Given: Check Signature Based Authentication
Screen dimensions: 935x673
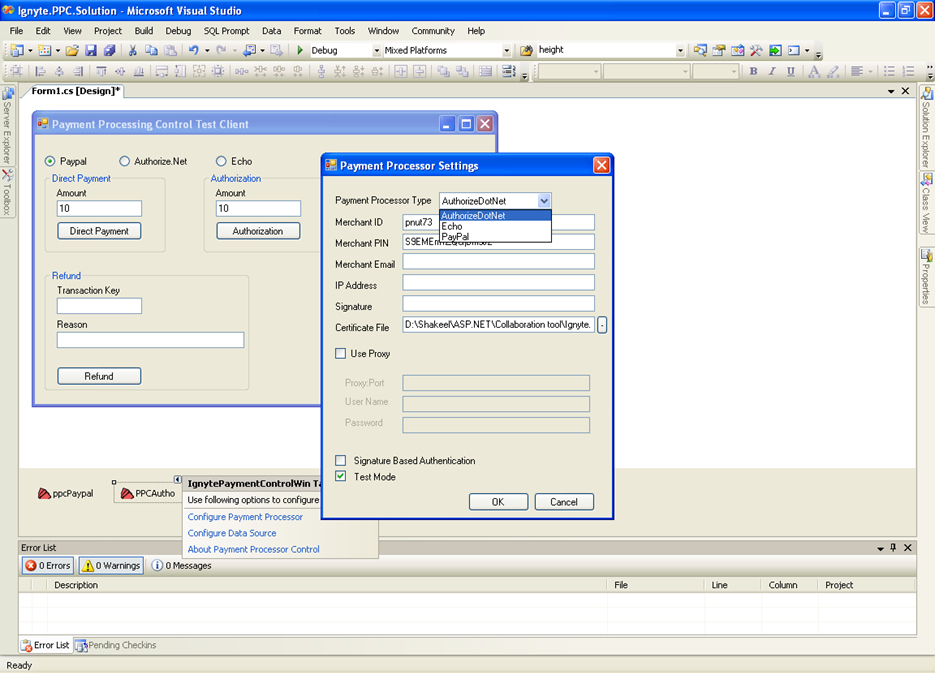Looking at the screenshot, I should coord(340,460).
